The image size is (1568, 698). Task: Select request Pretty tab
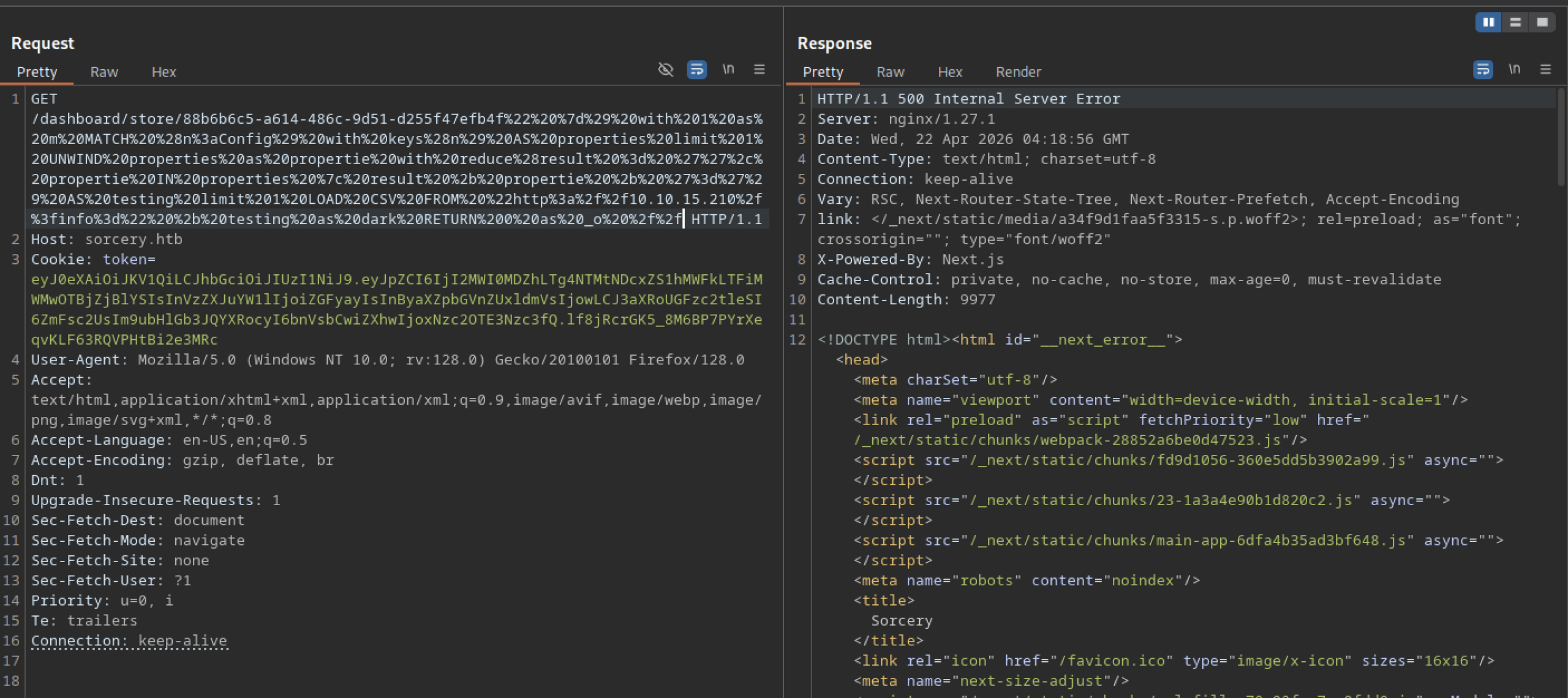(x=37, y=72)
